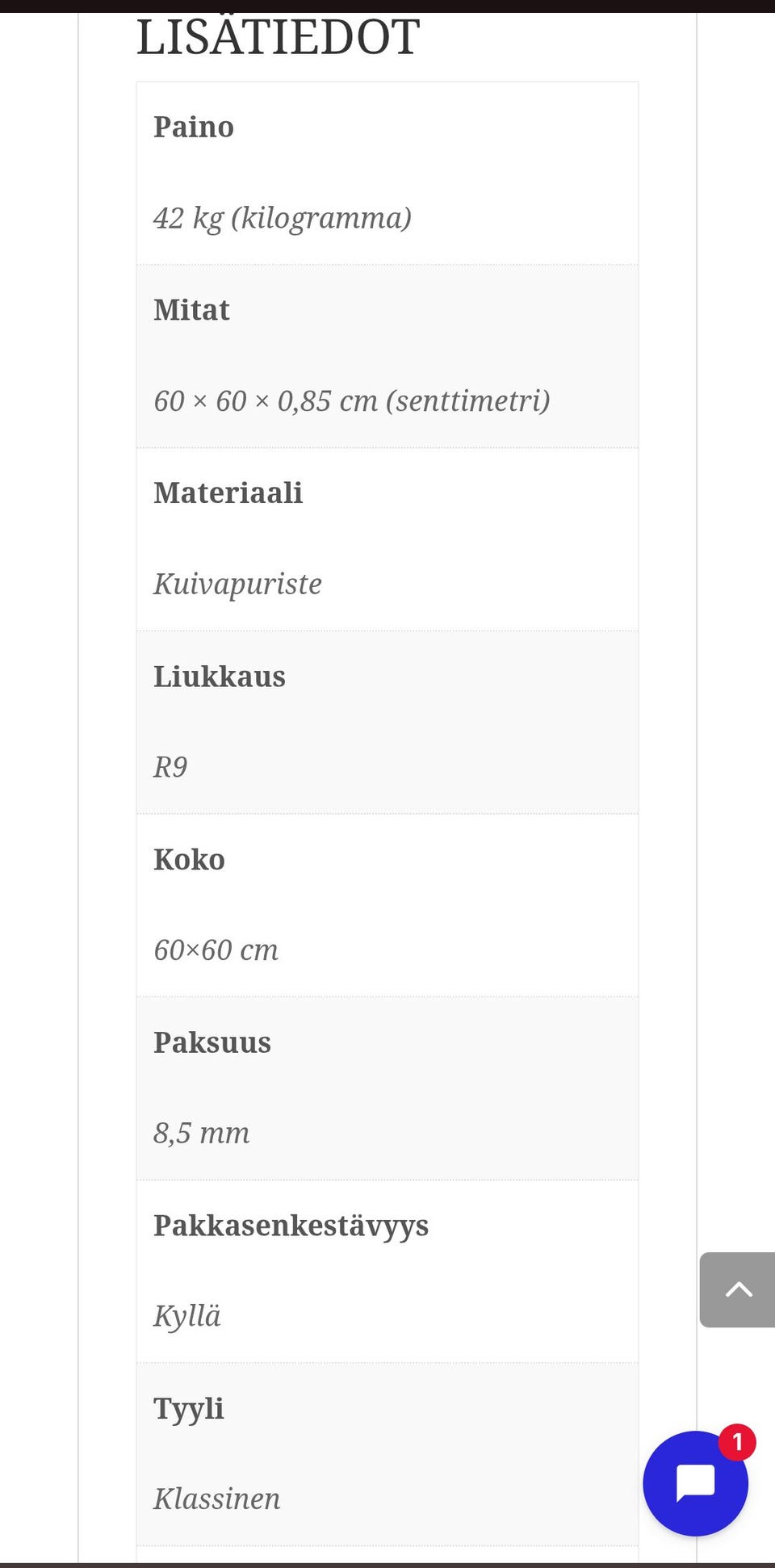Select the Klassinen style value
This screenshot has height=1568, width=775.
[217, 1499]
